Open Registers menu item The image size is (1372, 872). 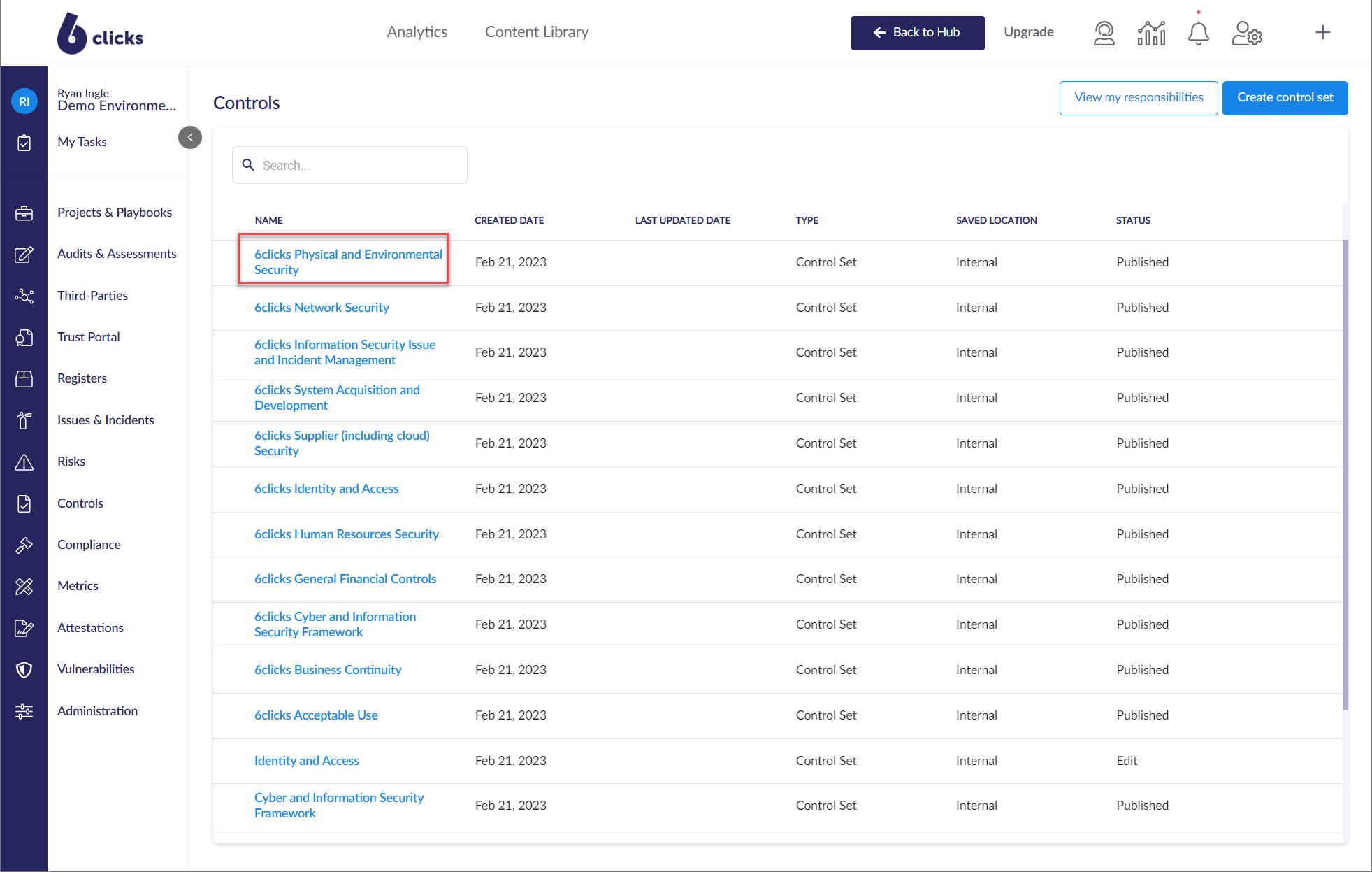coord(82,378)
